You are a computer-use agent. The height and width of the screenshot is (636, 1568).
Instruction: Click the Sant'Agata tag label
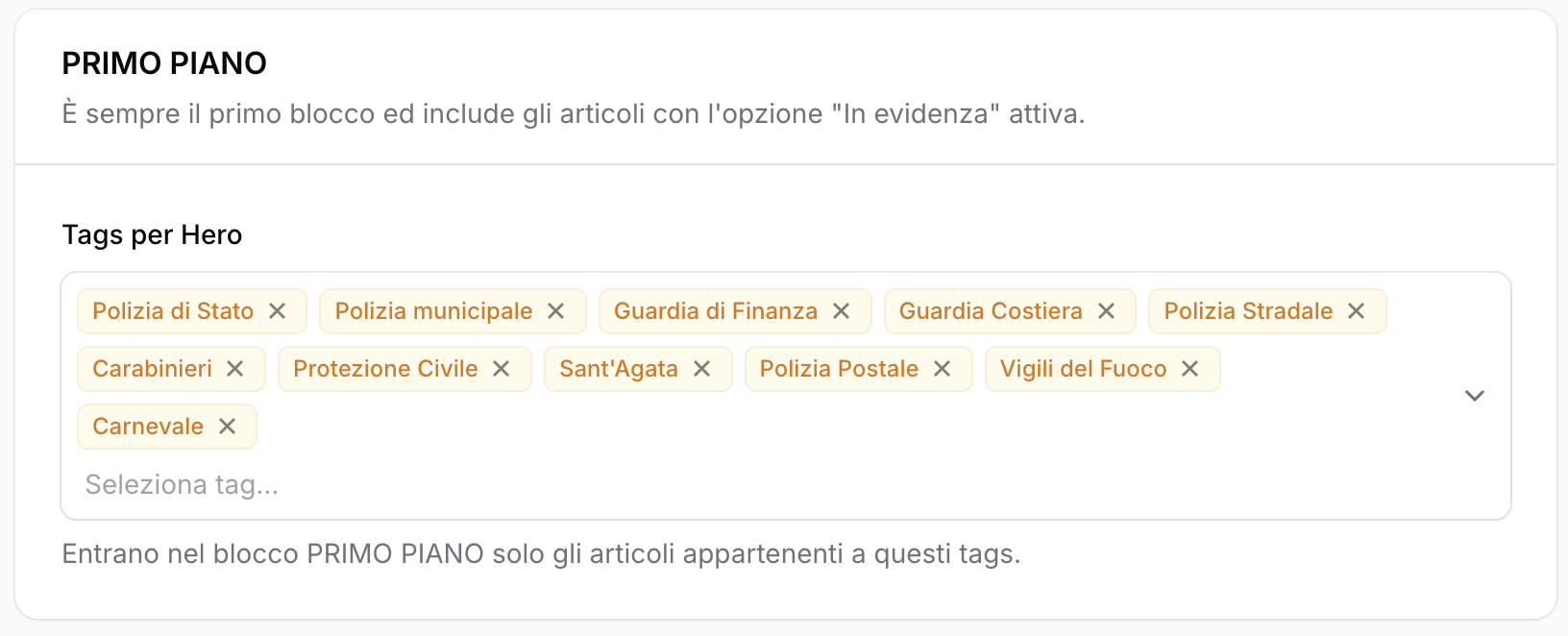(x=619, y=369)
